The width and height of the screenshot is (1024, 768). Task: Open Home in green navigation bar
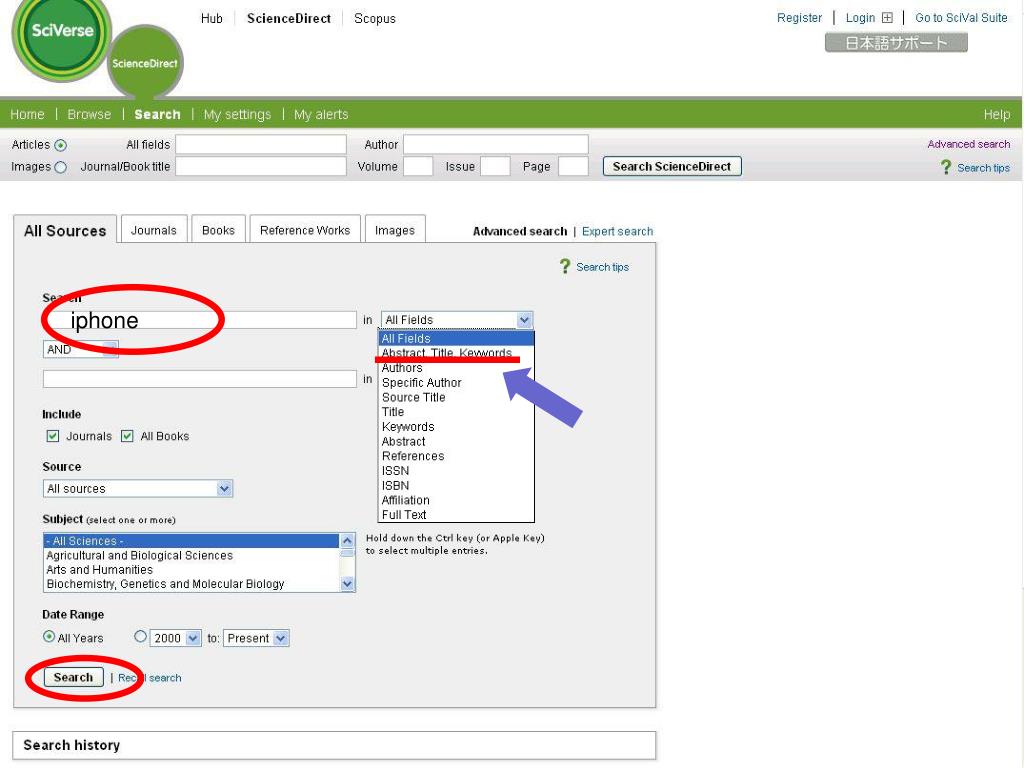click(27, 114)
